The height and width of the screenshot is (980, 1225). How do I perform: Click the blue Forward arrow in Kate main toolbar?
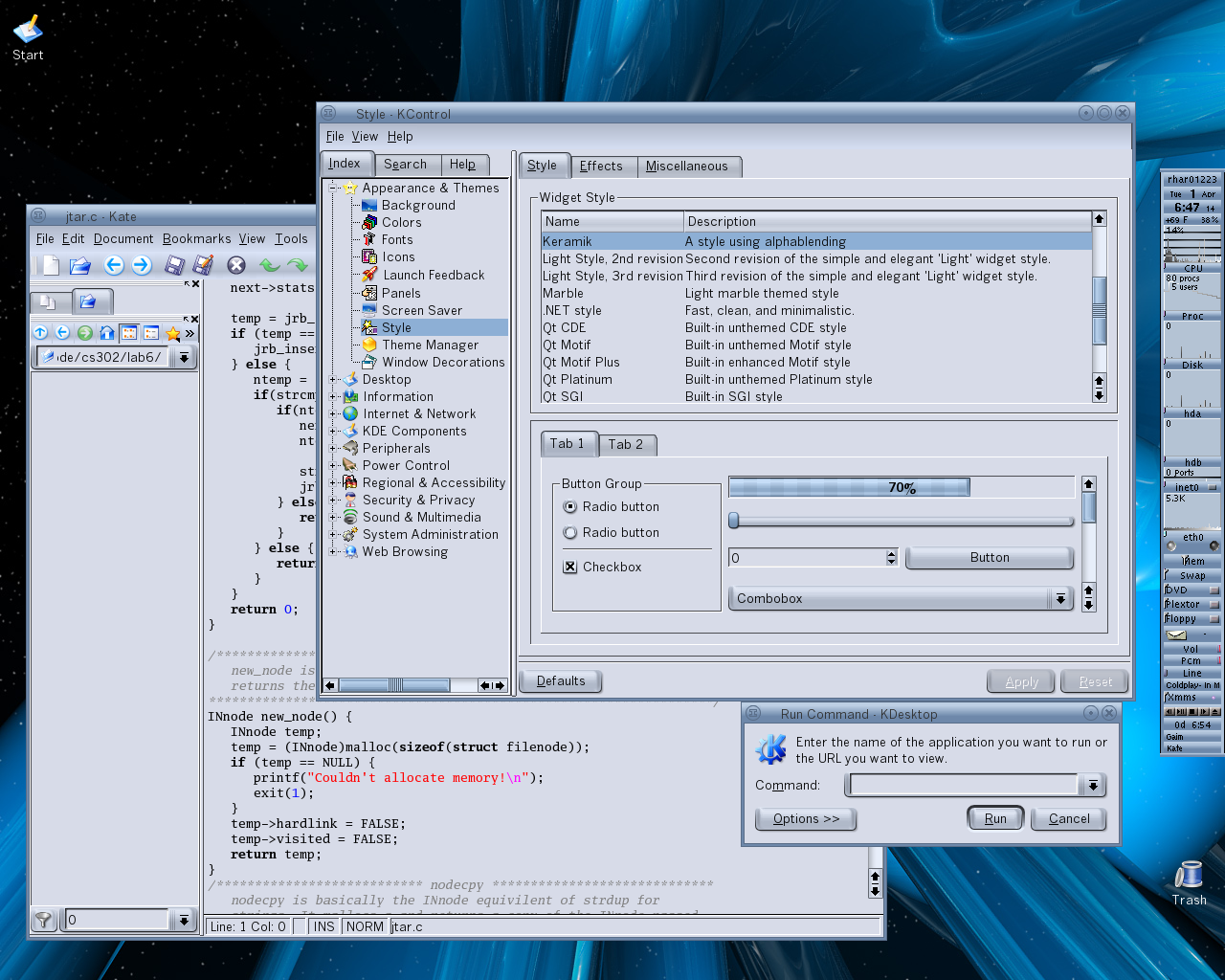pyautogui.click(x=142, y=265)
